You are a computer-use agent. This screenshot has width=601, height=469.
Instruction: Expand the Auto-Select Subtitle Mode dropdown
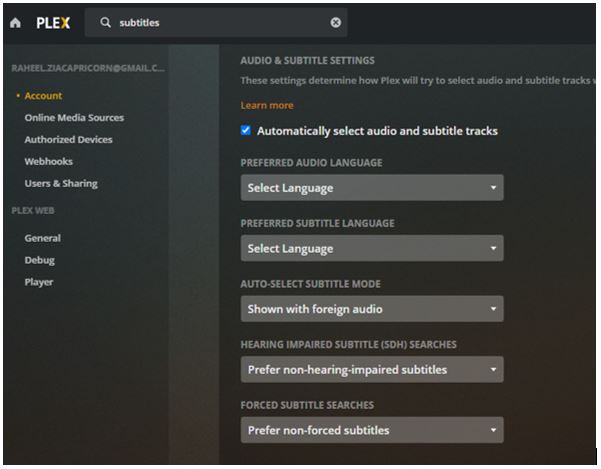coord(372,309)
